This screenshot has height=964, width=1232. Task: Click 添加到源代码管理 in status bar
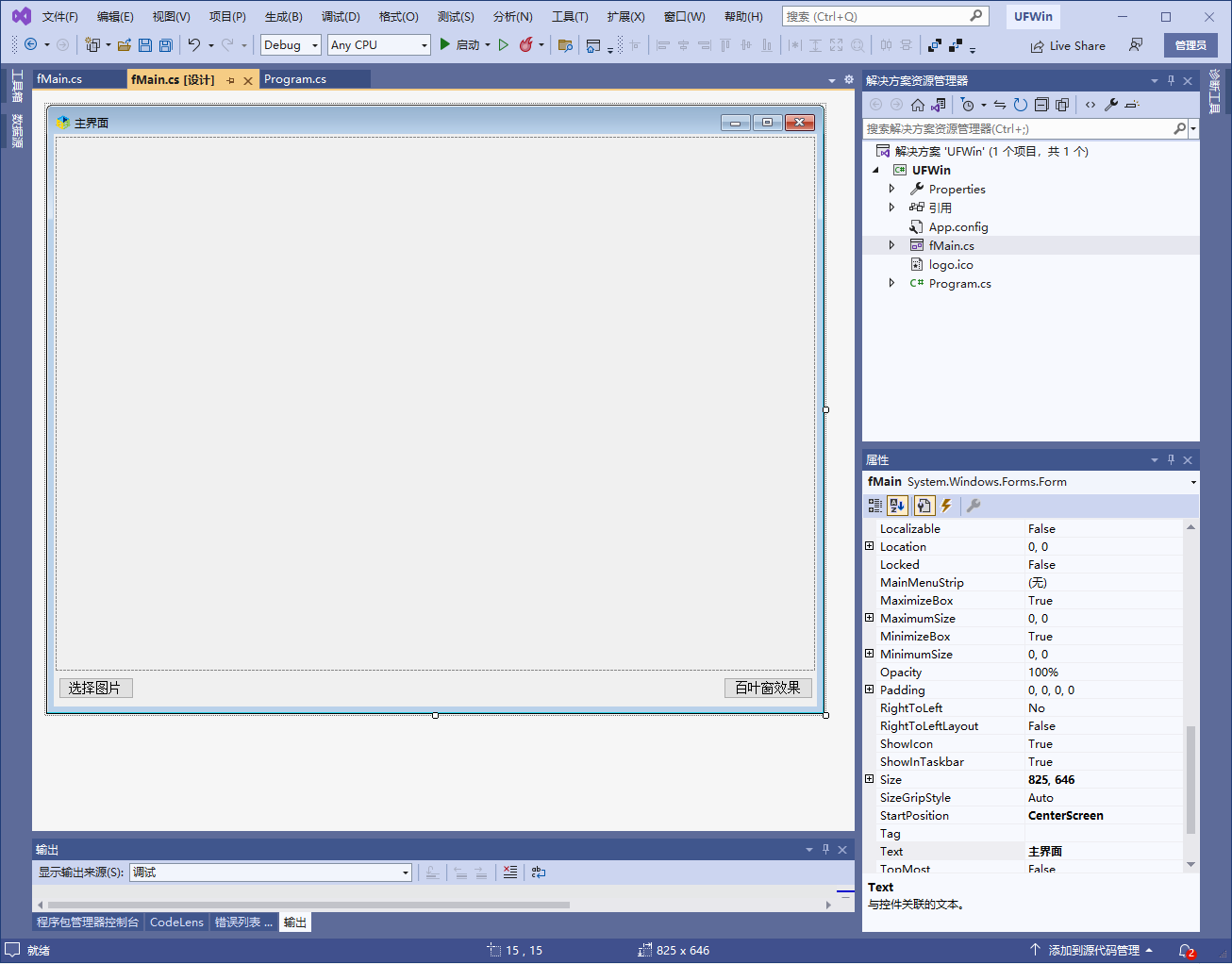tap(1092, 951)
